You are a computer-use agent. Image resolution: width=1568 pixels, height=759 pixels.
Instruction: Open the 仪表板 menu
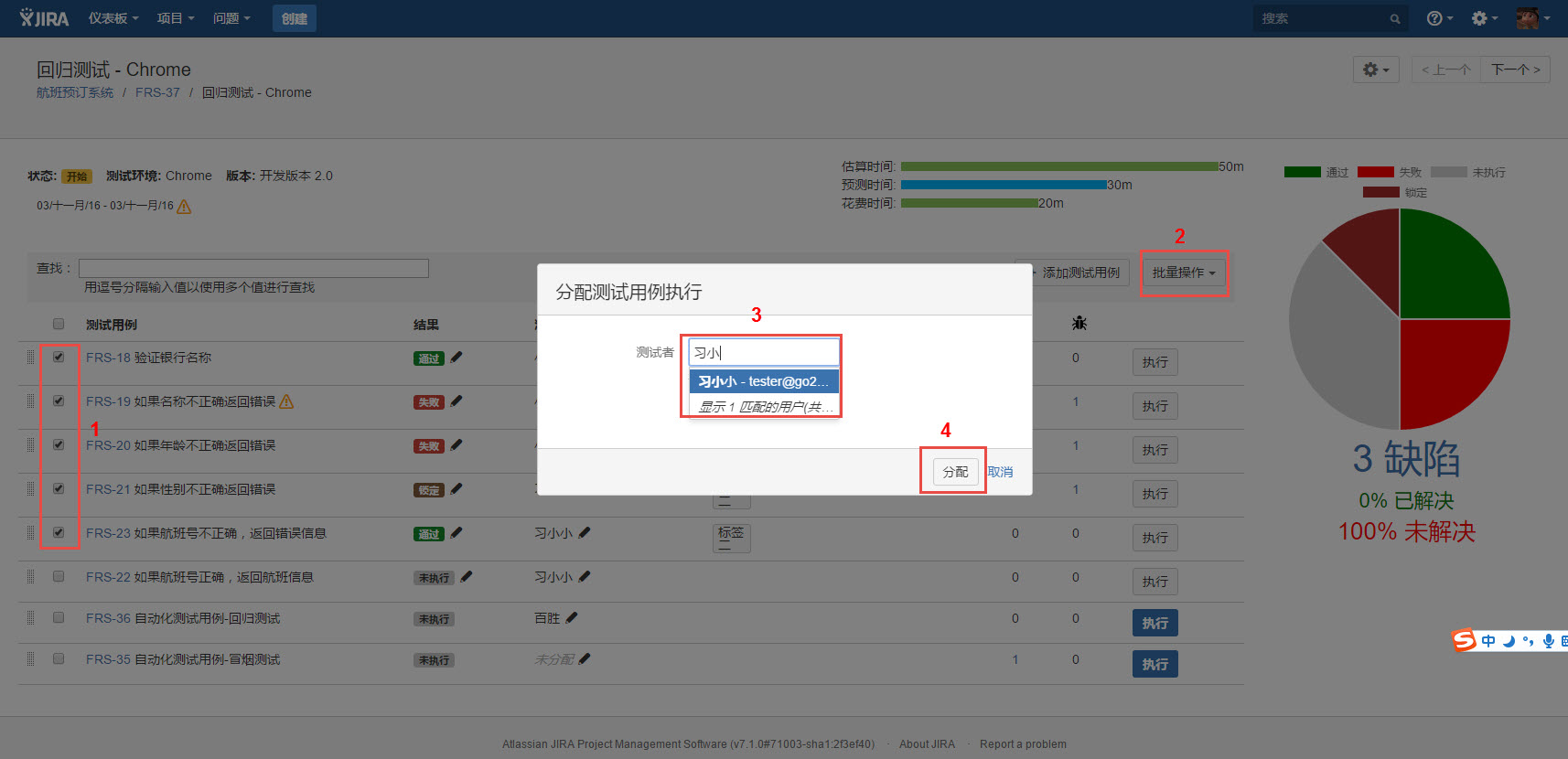(113, 18)
